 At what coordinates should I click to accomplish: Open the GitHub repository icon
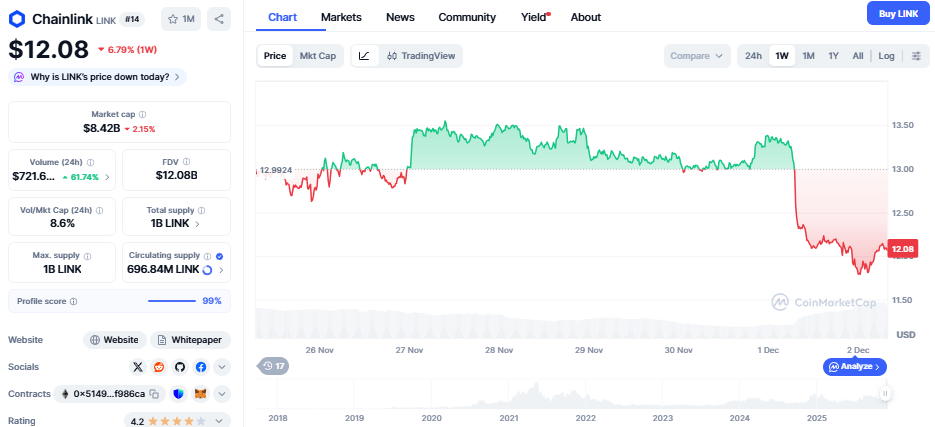(180, 367)
